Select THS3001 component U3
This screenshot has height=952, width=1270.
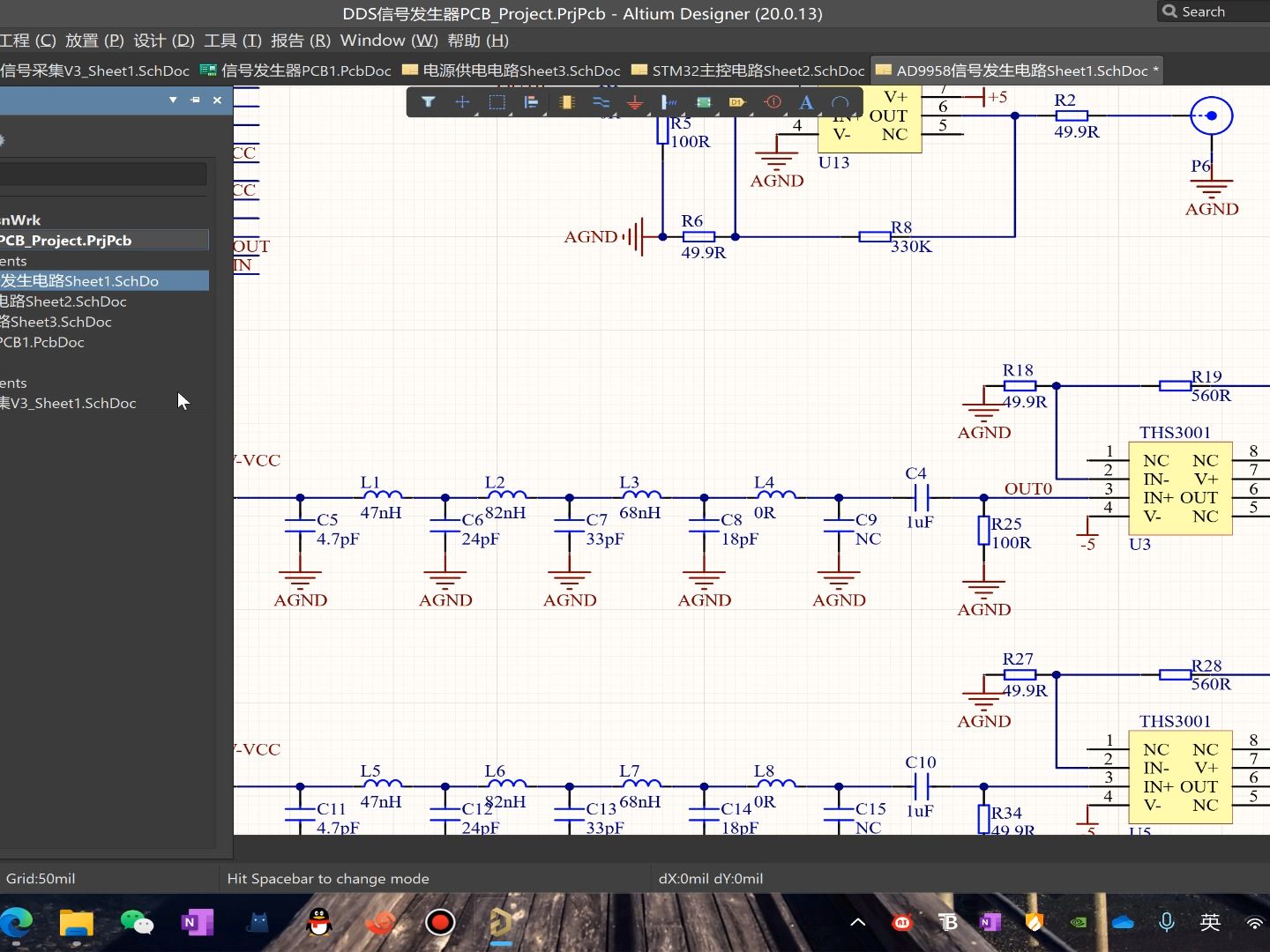click(x=1180, y=488)
